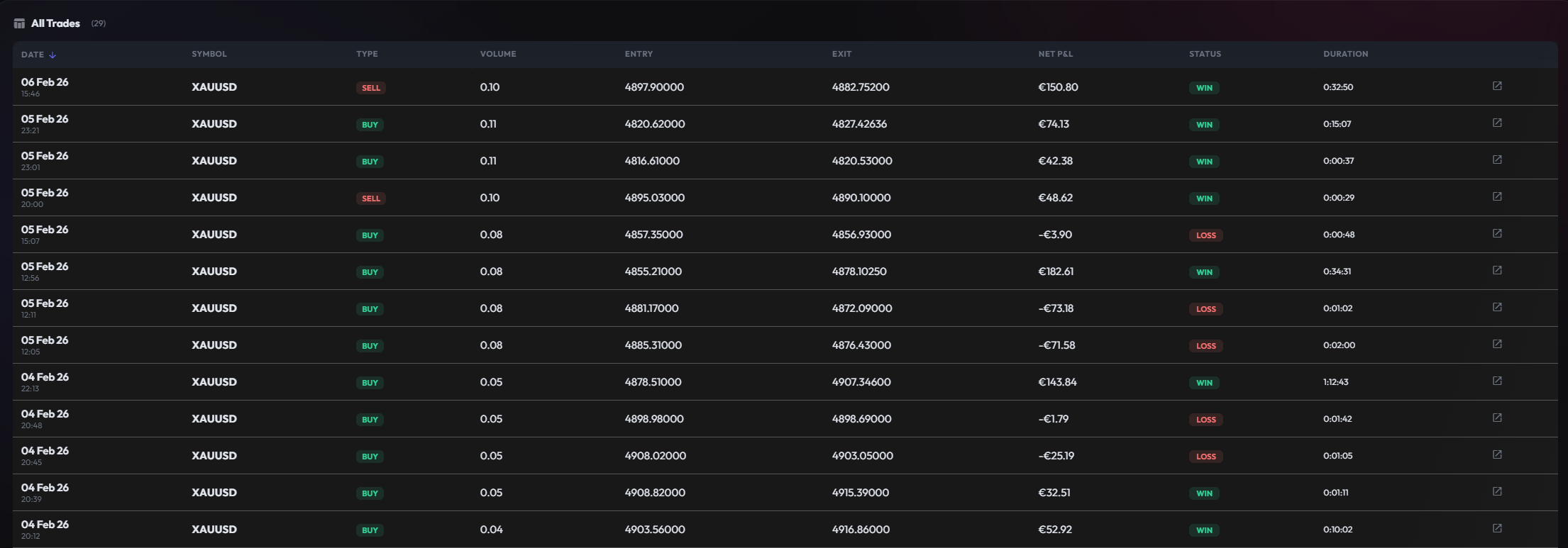The height and width of the screenshot is (548, 1568).
Task: Open trade details icon for €42.38 row
Action: [x=1497, y=160]
